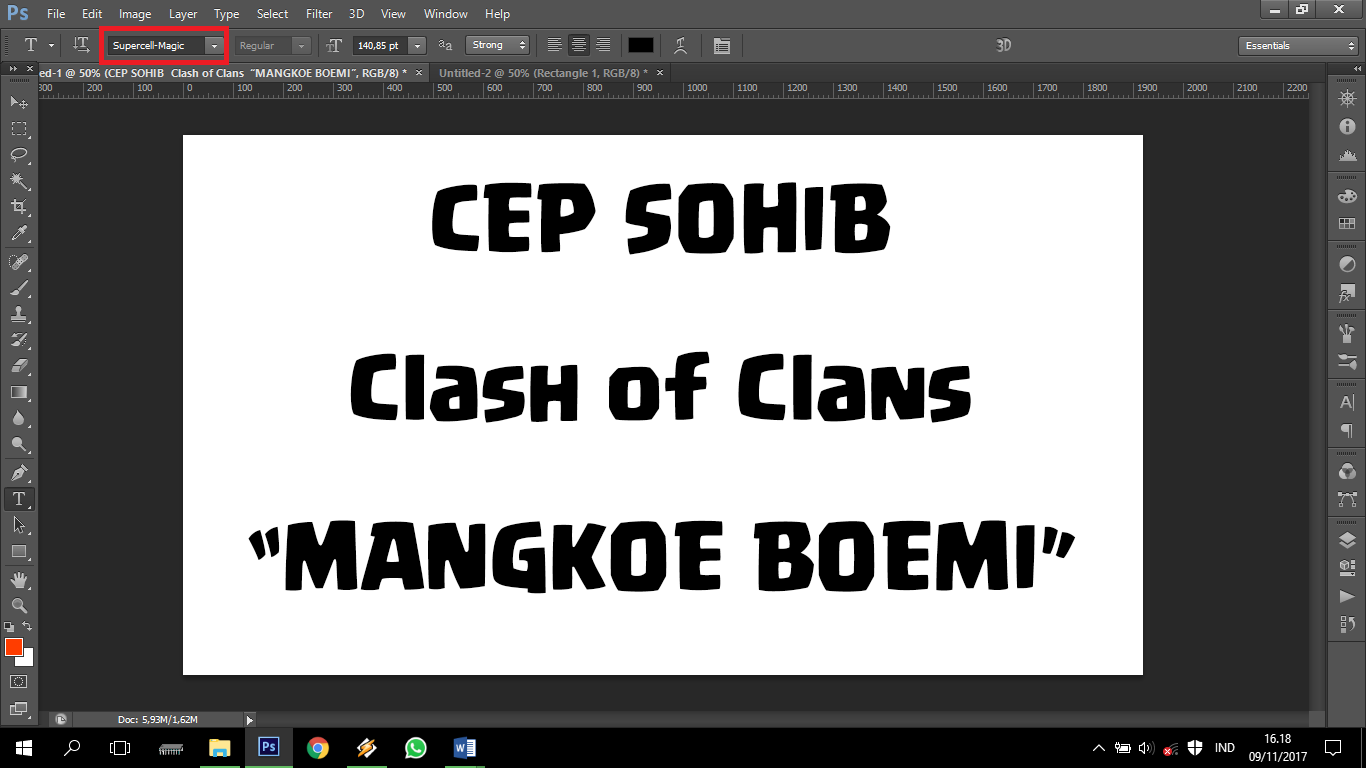Open the Strong anti-aliasing dropdown
The image size is (1366, 770).
(x=497, y=44)
